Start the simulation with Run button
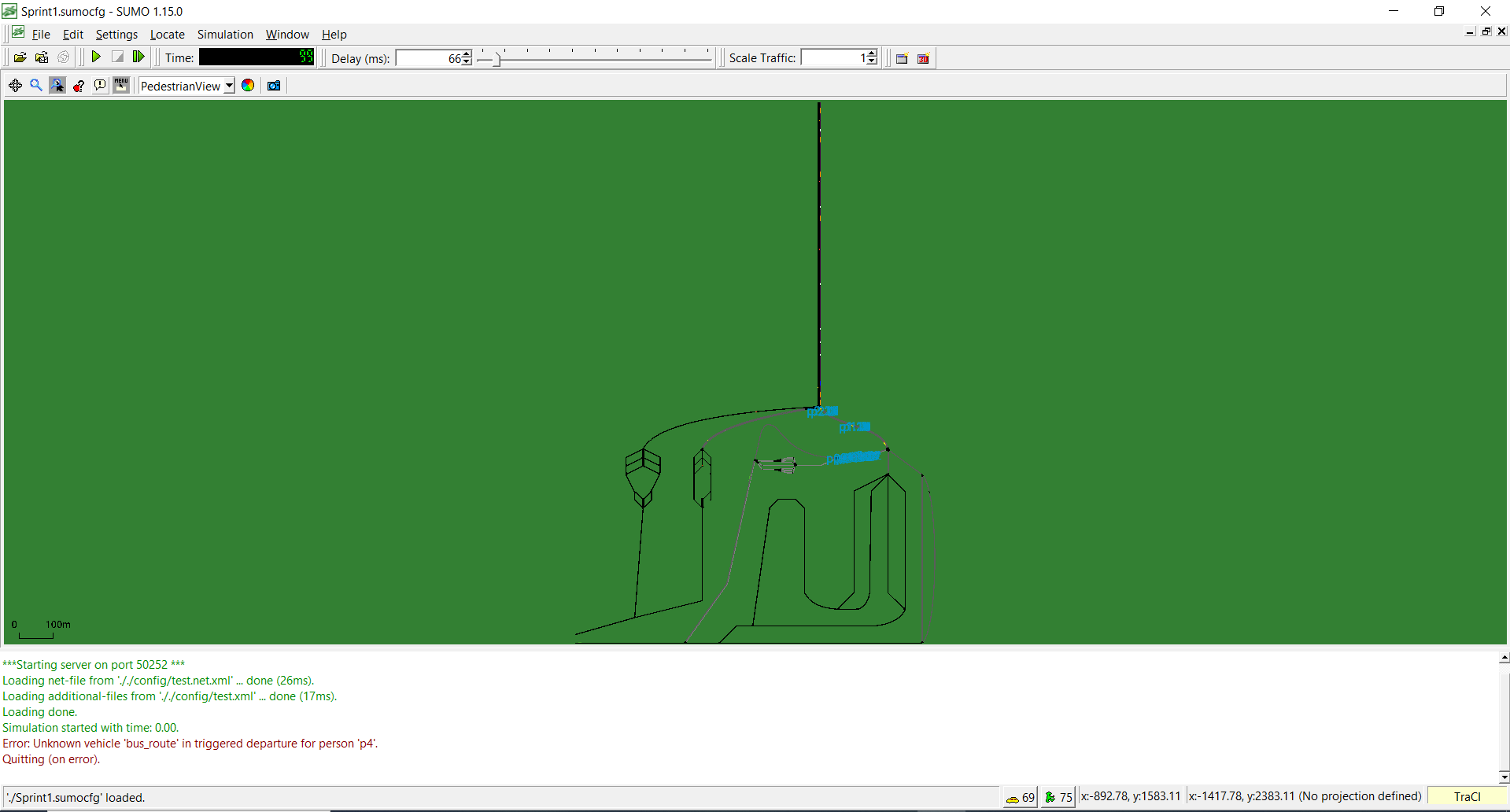The image size is (1510, 812). click(x=96, y=57)
